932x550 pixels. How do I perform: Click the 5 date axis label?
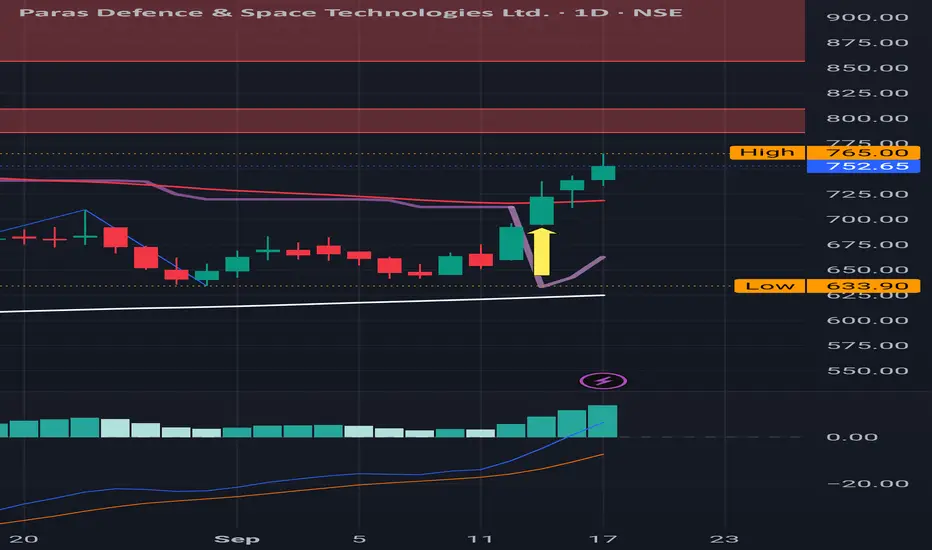point(359,539)
